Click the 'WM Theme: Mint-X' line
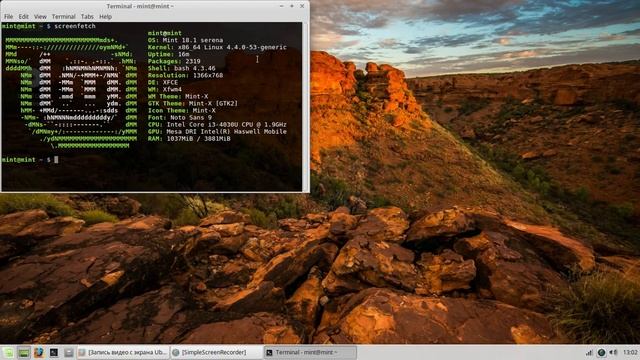Screen dimensions: 640x360 pyautogui.click(x=178, y=96)
